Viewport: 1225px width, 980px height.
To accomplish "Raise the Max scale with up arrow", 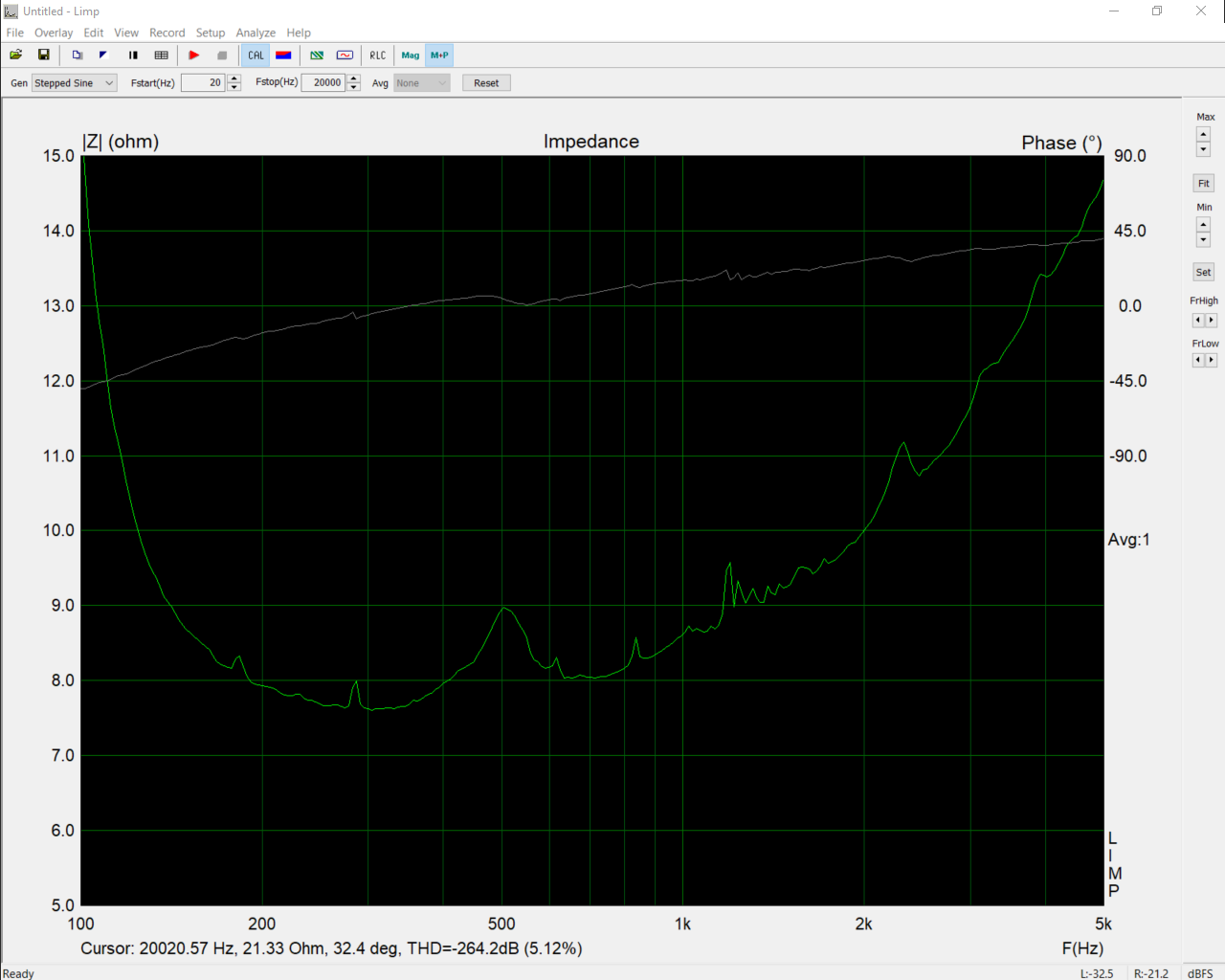I will [1203, 134].
